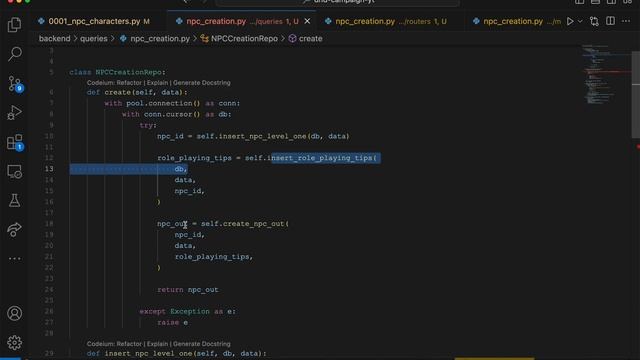Switch to 0001_npc_characters.py tab

[94, 21]
